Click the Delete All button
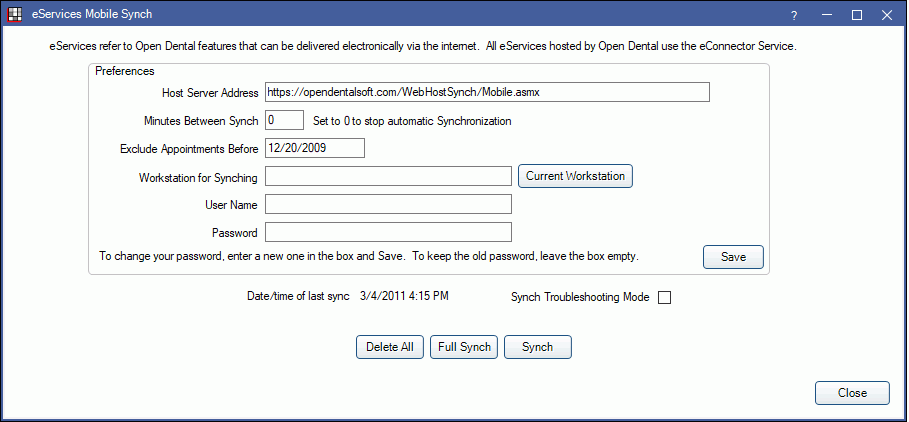Screen dimensions: 909x422 [390, 347]
